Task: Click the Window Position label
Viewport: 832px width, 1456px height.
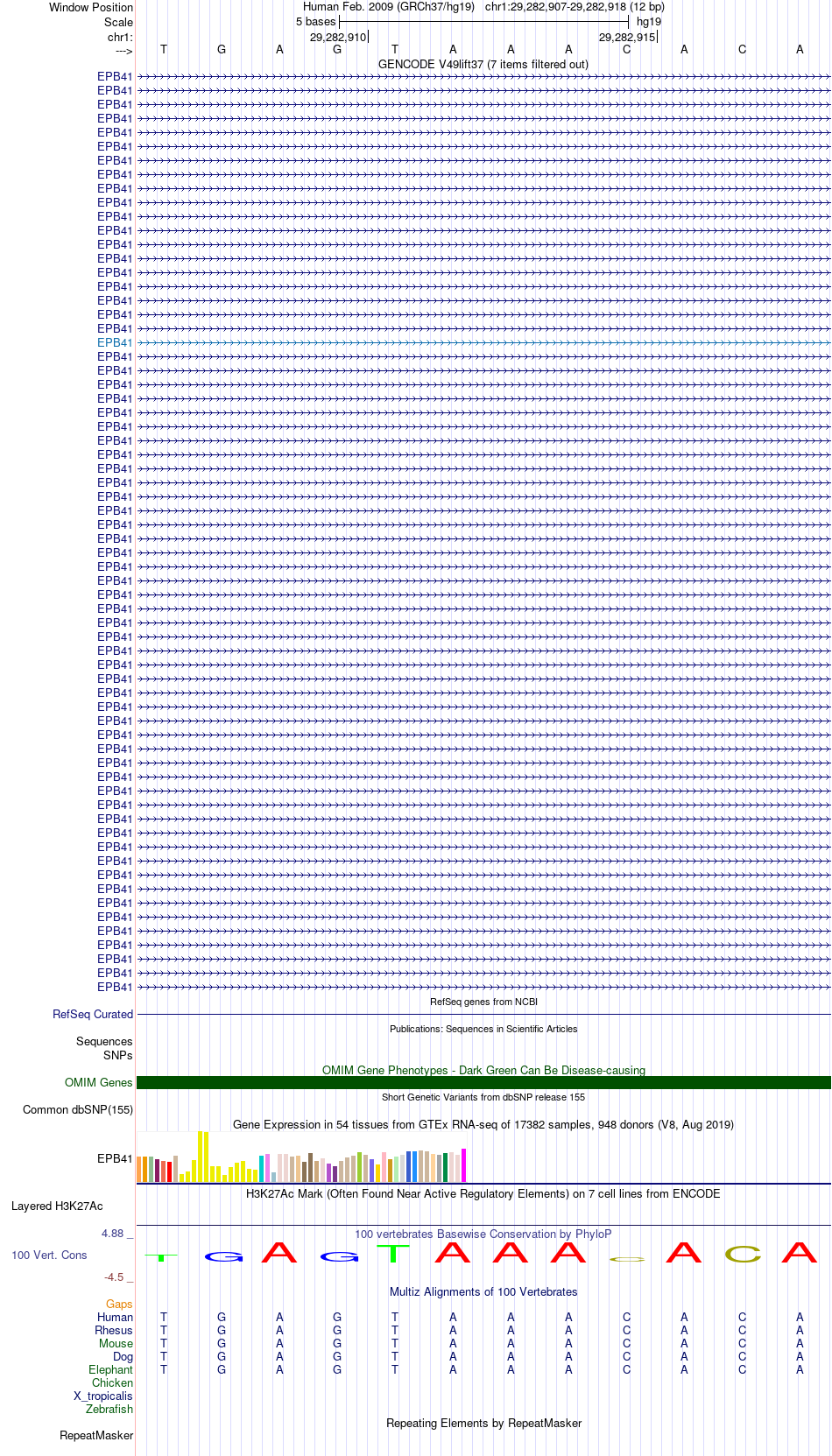Action: (x=91, y=7)
